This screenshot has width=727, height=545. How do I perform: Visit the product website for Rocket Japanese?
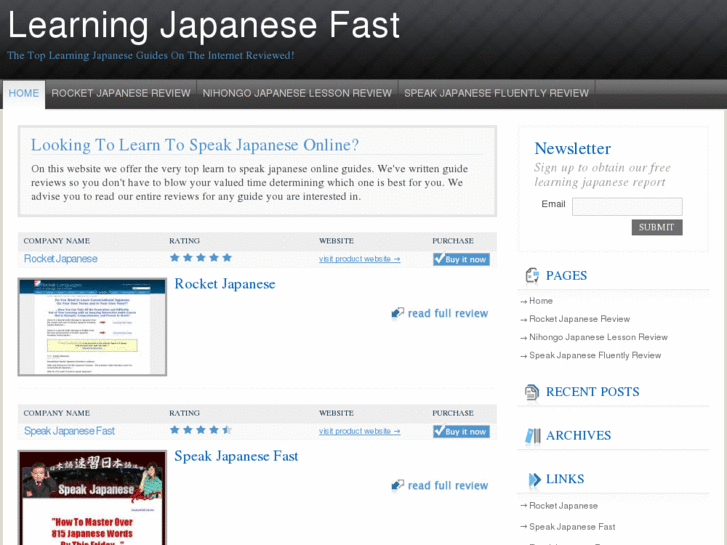click(x=359, y=259)
